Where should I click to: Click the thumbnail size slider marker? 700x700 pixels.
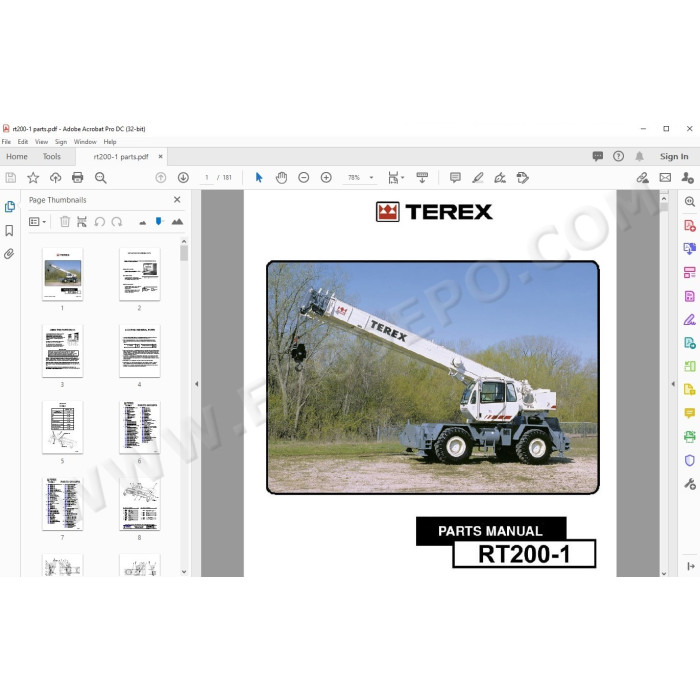[159, 221]
